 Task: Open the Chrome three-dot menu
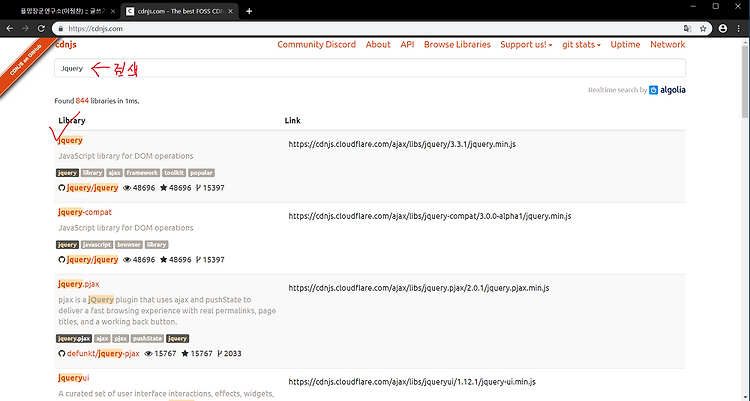coord(739,29)
